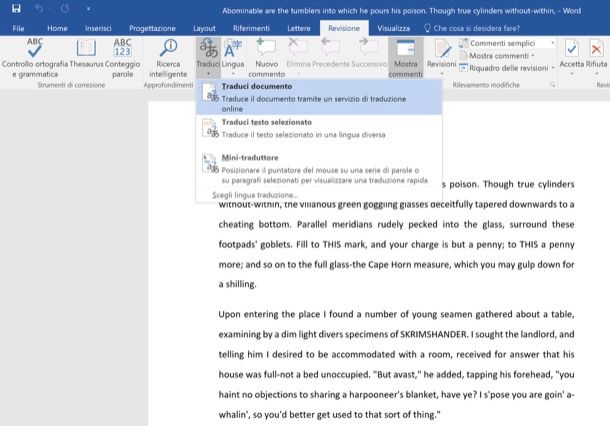Select Scegli lingua traduzione option

(x=255, y=195)
